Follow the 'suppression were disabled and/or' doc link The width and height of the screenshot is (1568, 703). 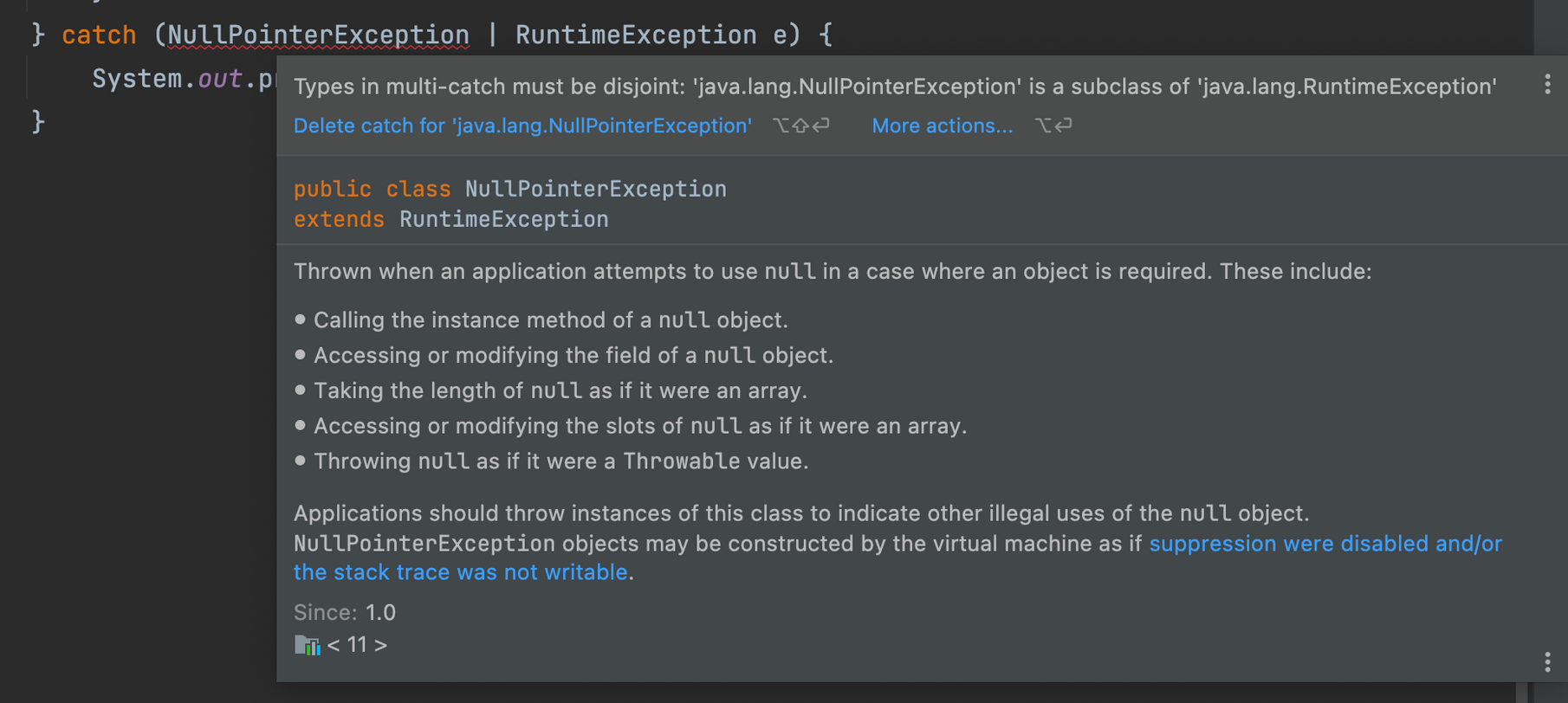point(1325,544)
